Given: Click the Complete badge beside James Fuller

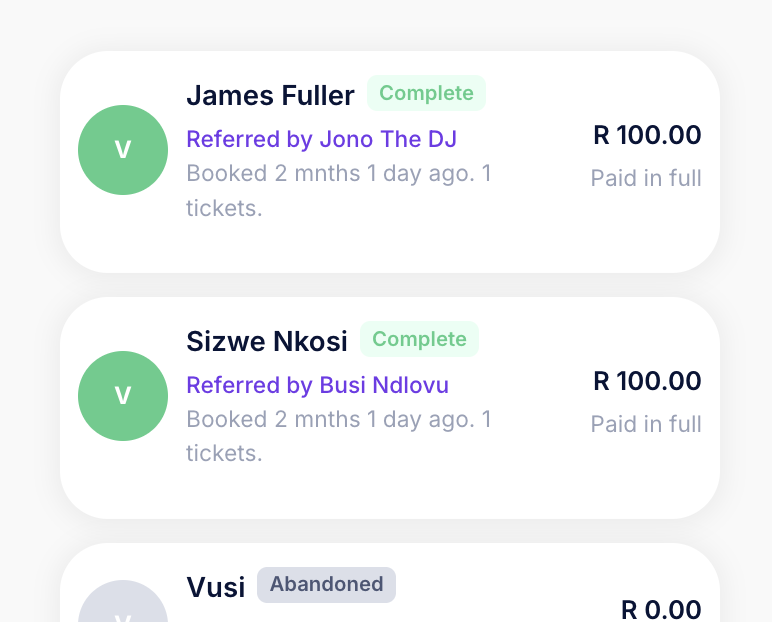Looking at the screenshot, I should [426, 93].
